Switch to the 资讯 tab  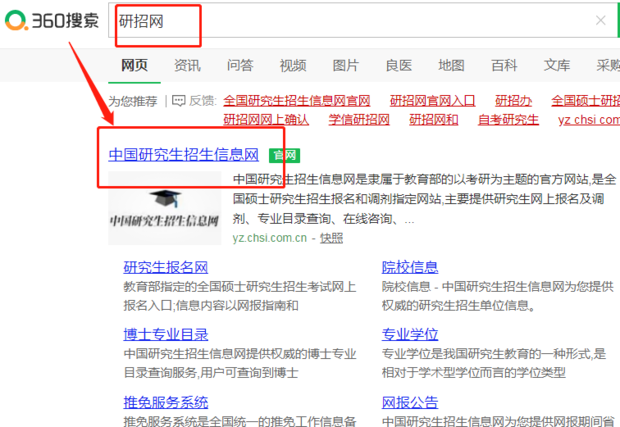(x=187, y=65)
